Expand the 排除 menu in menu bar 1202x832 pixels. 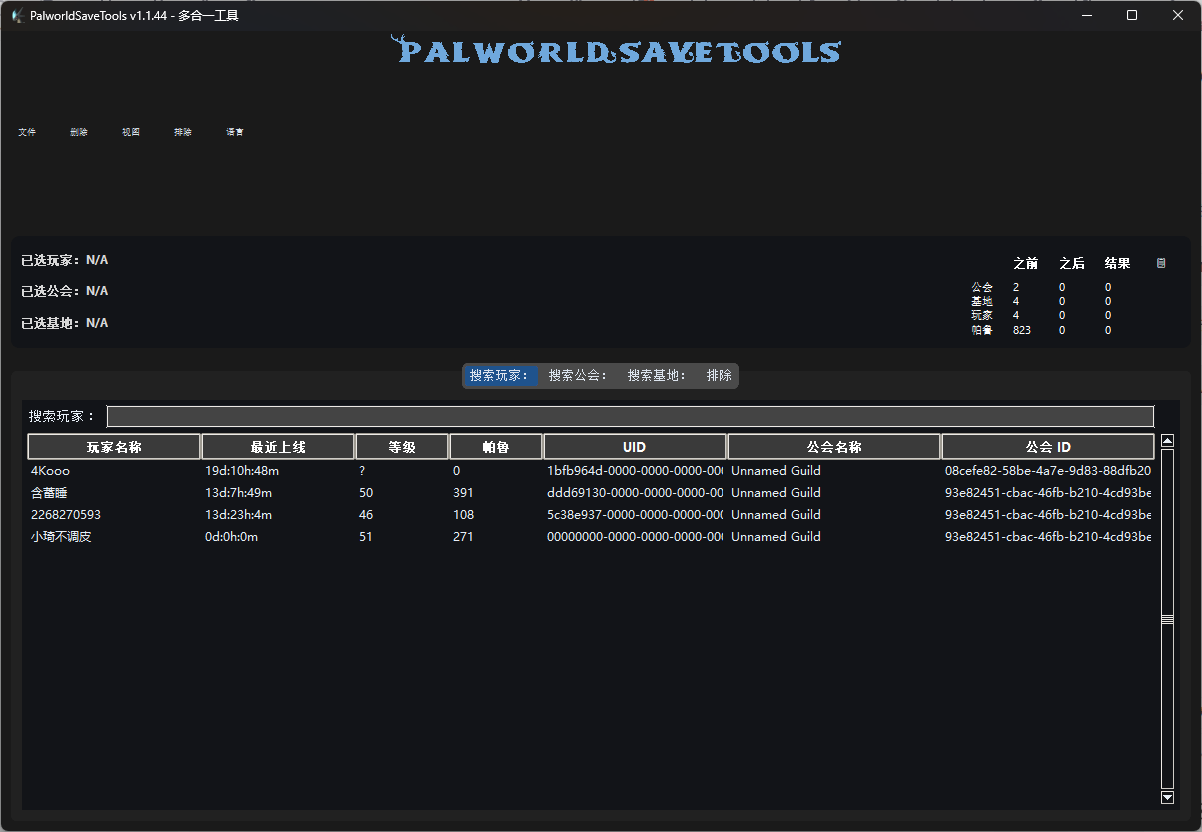point(183,132)
